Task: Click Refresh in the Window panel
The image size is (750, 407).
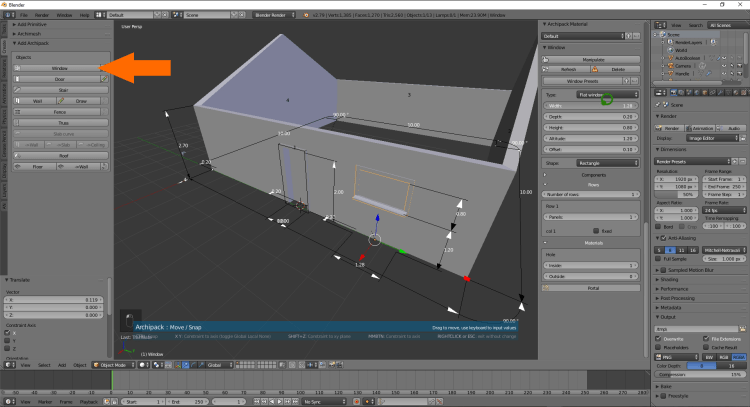Action: click(x=567, y=70)
